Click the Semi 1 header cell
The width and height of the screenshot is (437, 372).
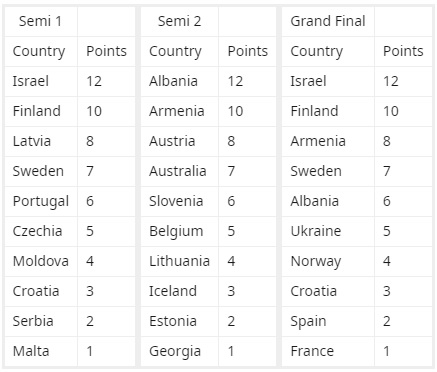(41, 21)
